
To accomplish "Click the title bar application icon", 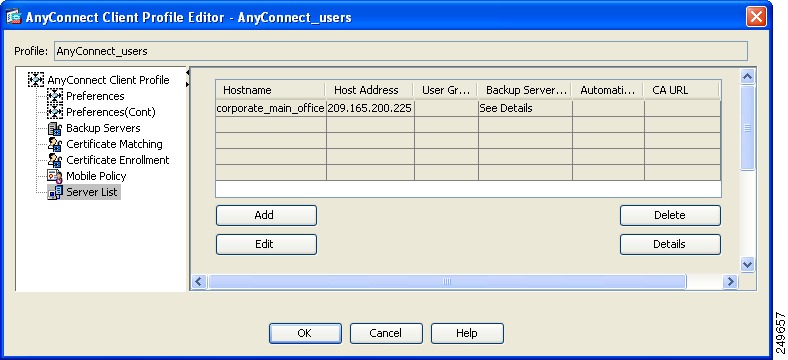I will (x=14, y=17).
